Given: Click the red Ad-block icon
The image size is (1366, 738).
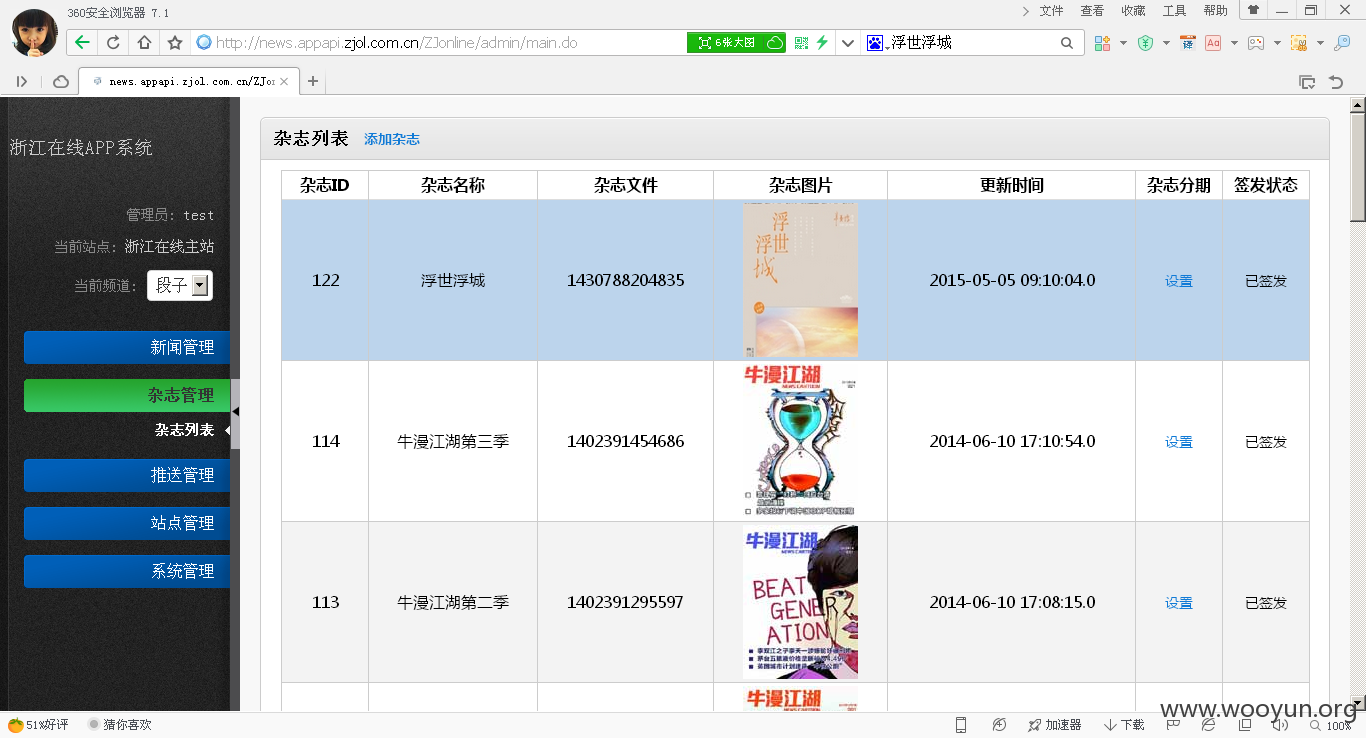Looking at the screenshot, I should [1213, 43].
